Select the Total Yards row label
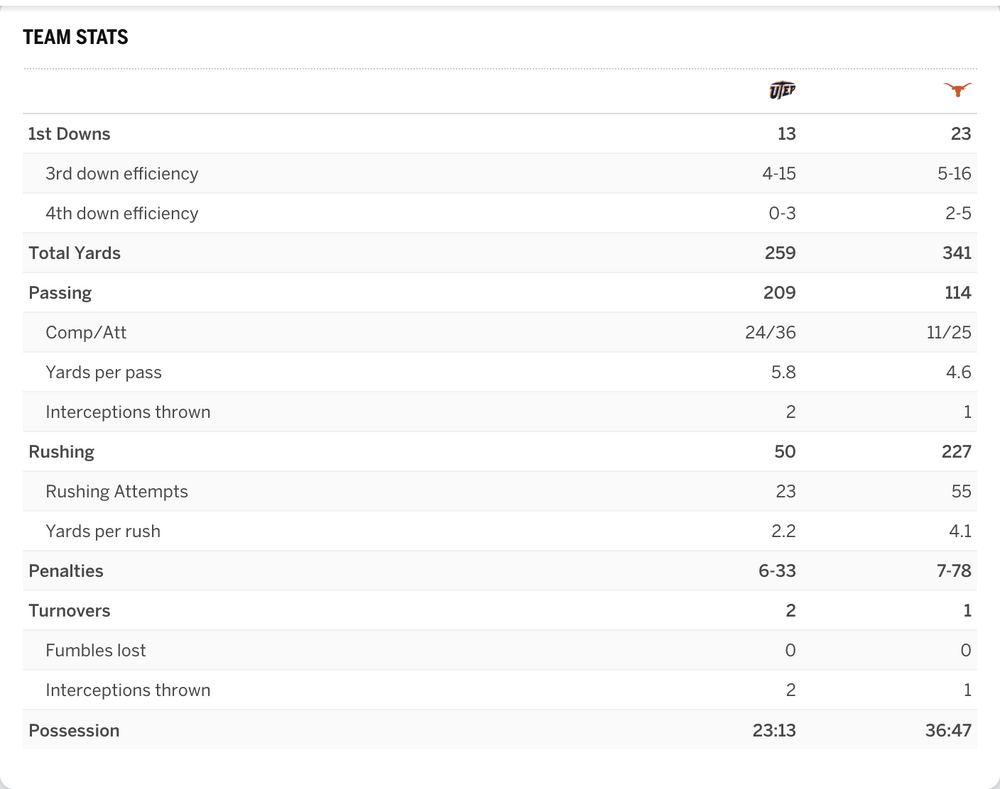 tap(75, 253)
